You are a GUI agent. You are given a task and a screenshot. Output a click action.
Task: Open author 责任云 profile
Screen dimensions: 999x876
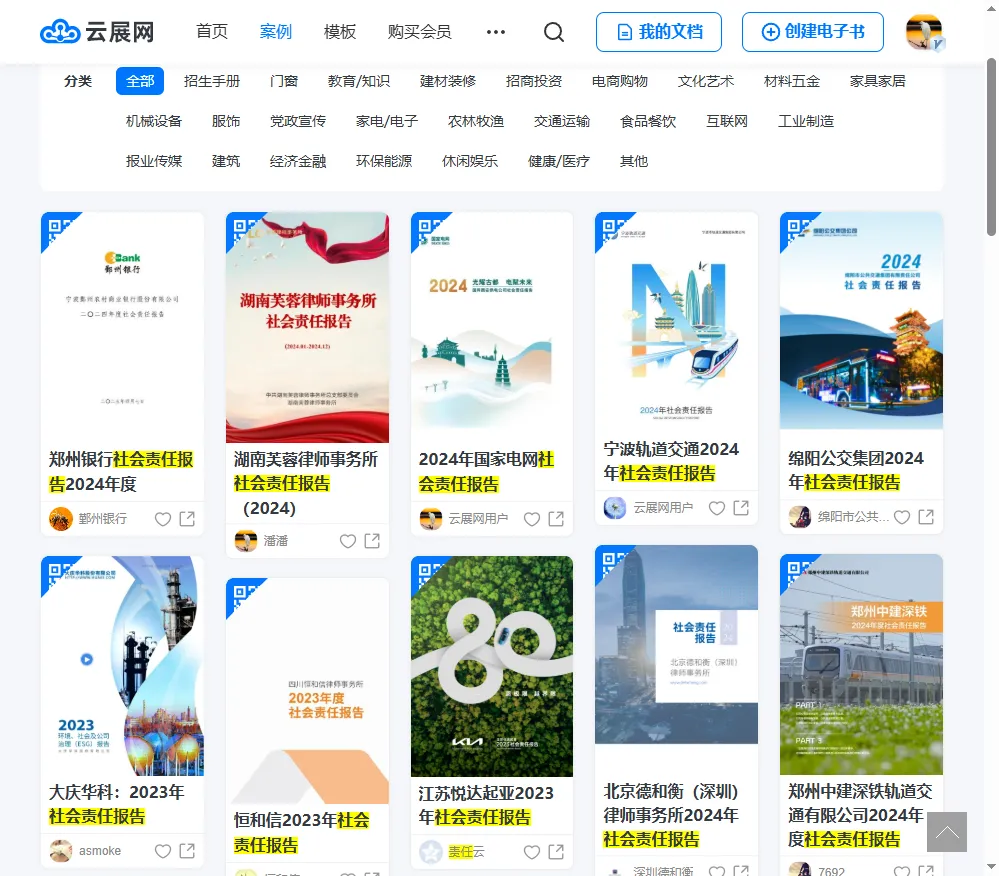click(x=452, y=852)
